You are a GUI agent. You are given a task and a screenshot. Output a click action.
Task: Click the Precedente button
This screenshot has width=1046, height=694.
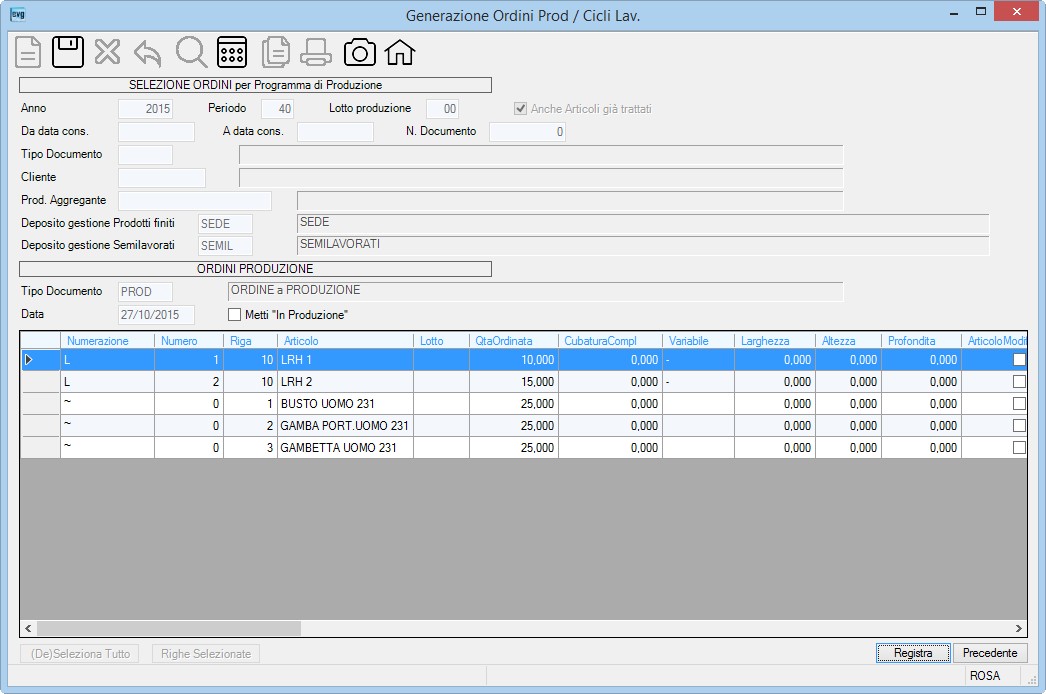click(x=990, y=653)
